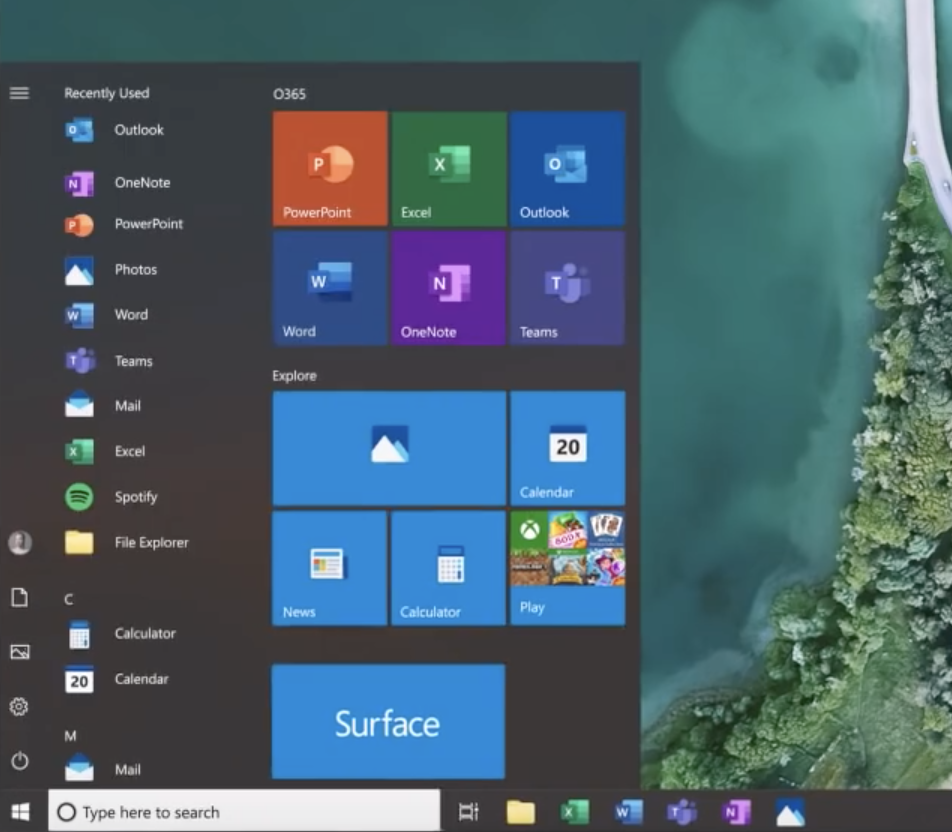Jump via letter M header
The height and width of the screenshot is (832, 952).
70,736
